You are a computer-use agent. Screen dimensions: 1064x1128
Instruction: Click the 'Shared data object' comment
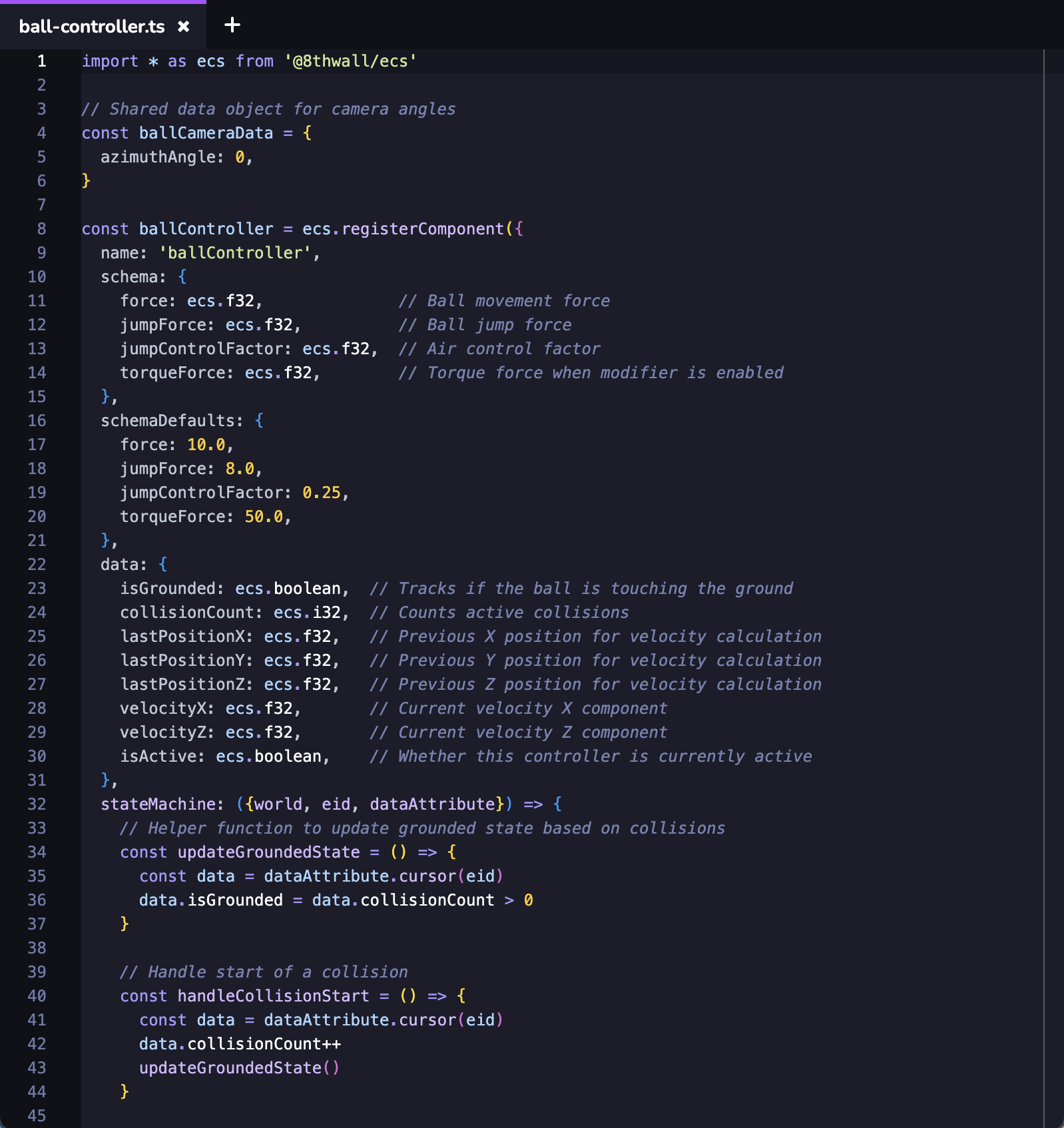pos(268,109)
